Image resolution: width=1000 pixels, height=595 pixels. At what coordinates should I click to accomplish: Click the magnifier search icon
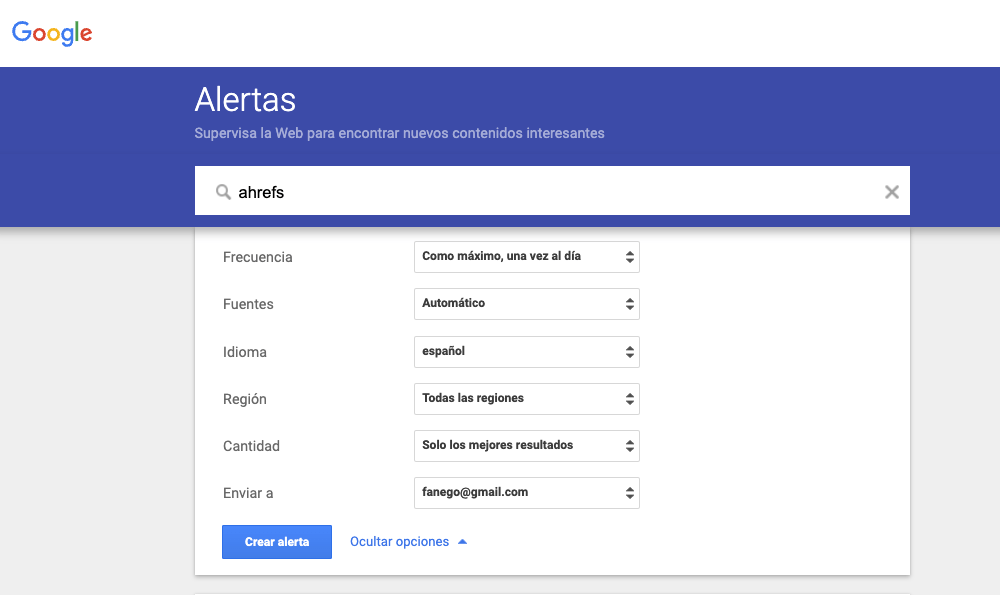(223, 191)
